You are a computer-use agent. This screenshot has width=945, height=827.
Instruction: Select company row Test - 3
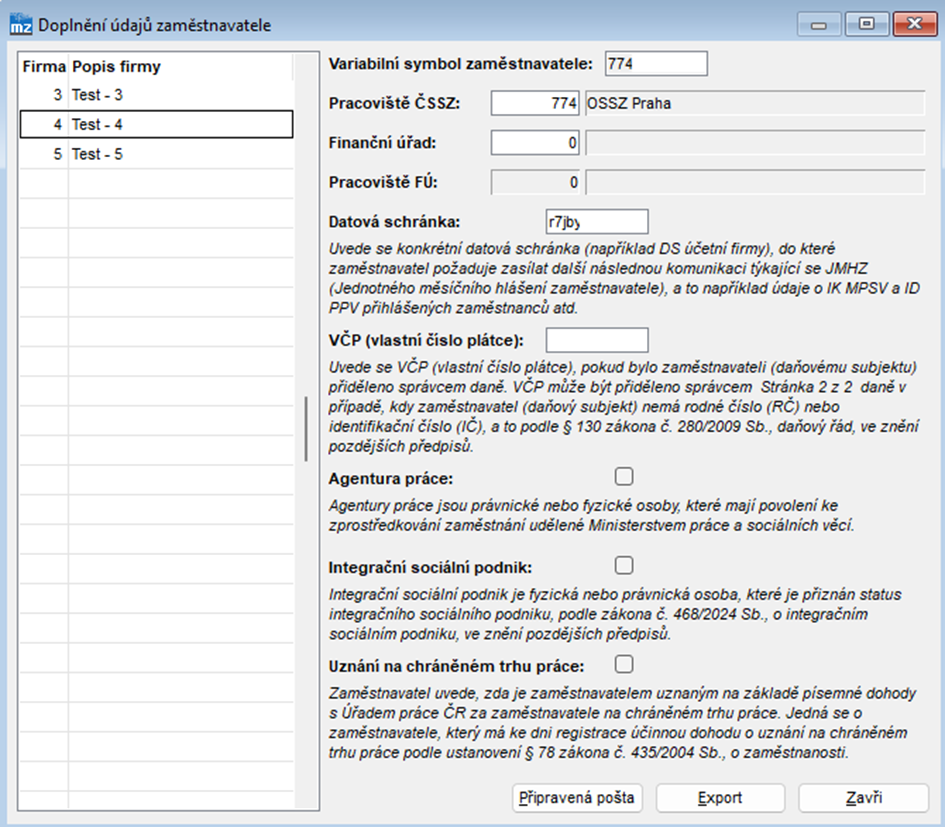pyautogui.click(x=157, y=95)
